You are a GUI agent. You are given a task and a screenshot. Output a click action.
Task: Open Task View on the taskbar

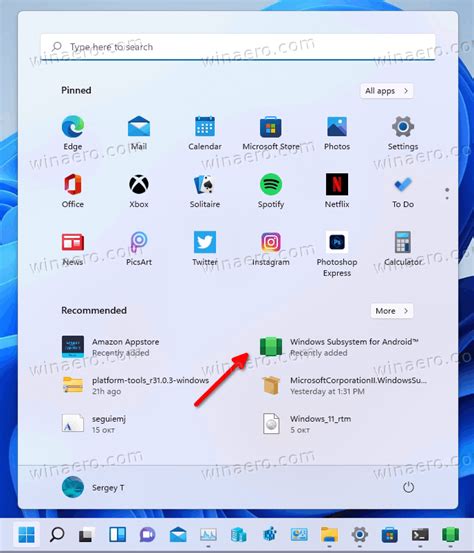point(87,535)
